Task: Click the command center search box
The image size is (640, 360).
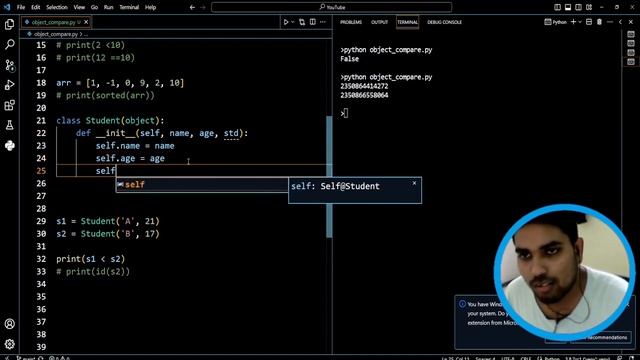Action: point(331,7)
